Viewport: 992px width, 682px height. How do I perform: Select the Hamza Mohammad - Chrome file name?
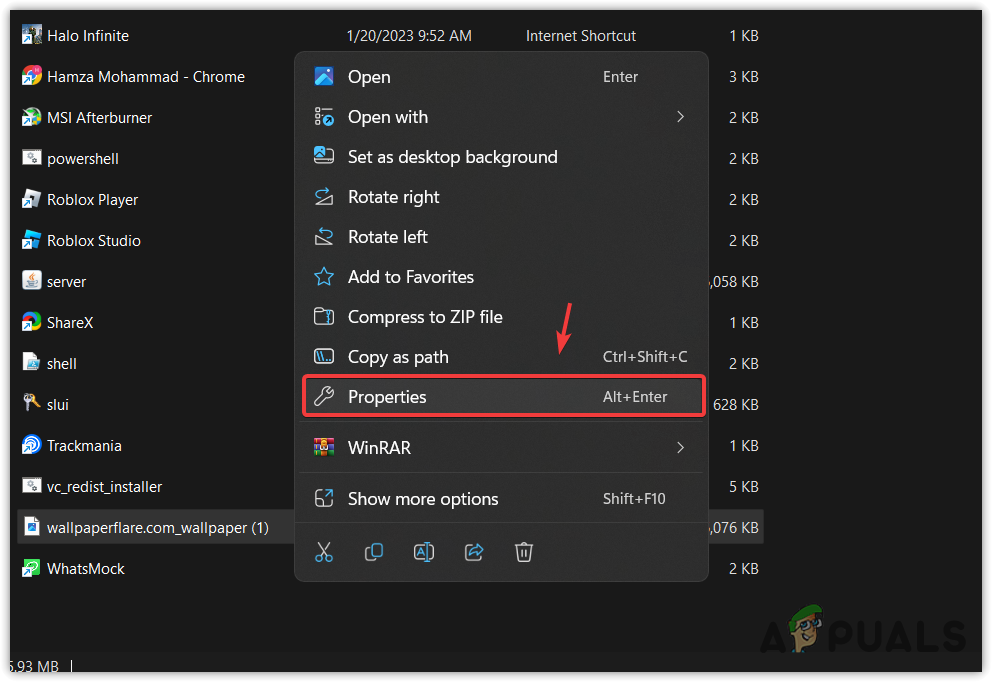[146, 77]
